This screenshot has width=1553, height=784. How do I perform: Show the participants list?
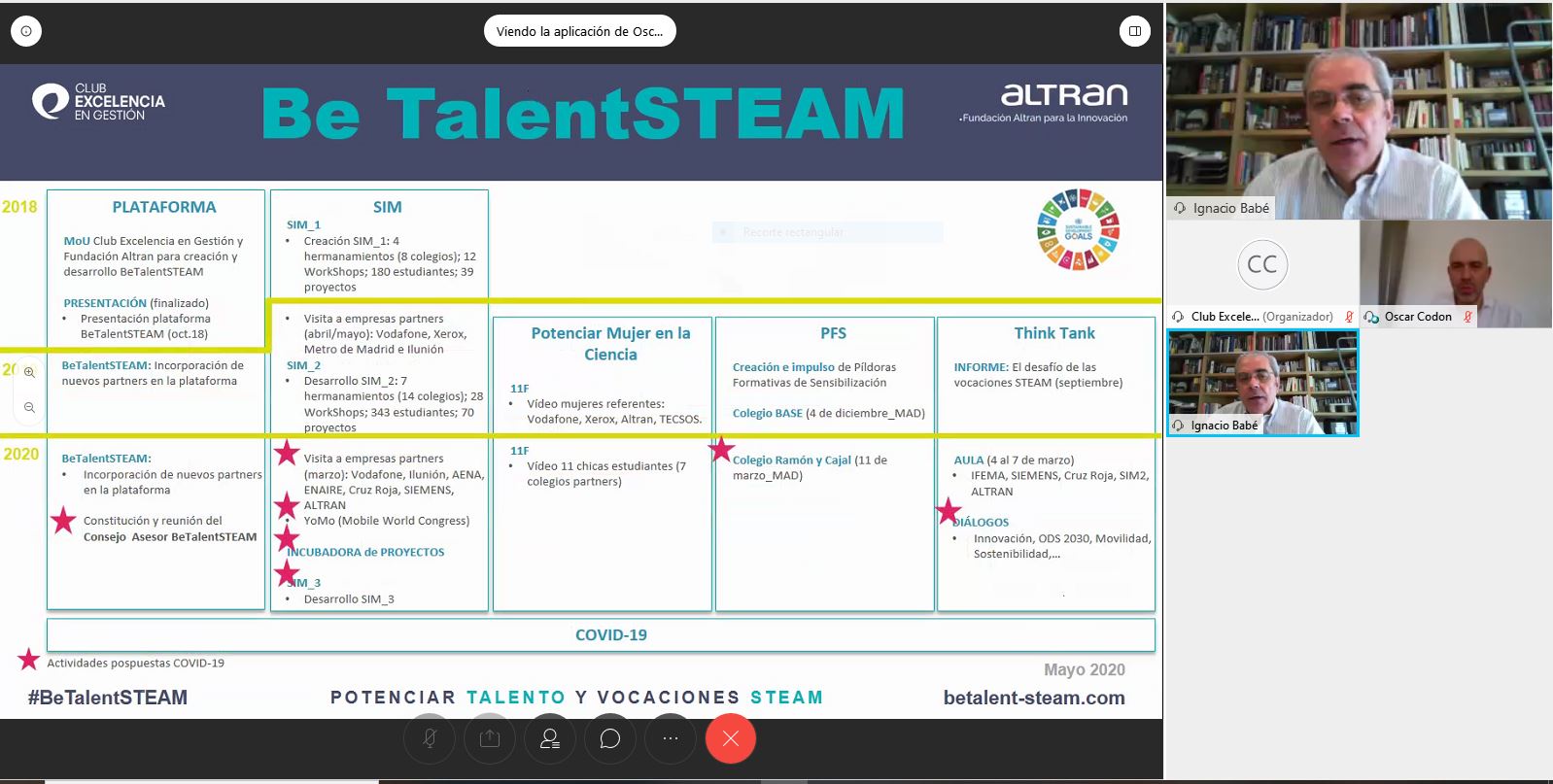[550, 739]
